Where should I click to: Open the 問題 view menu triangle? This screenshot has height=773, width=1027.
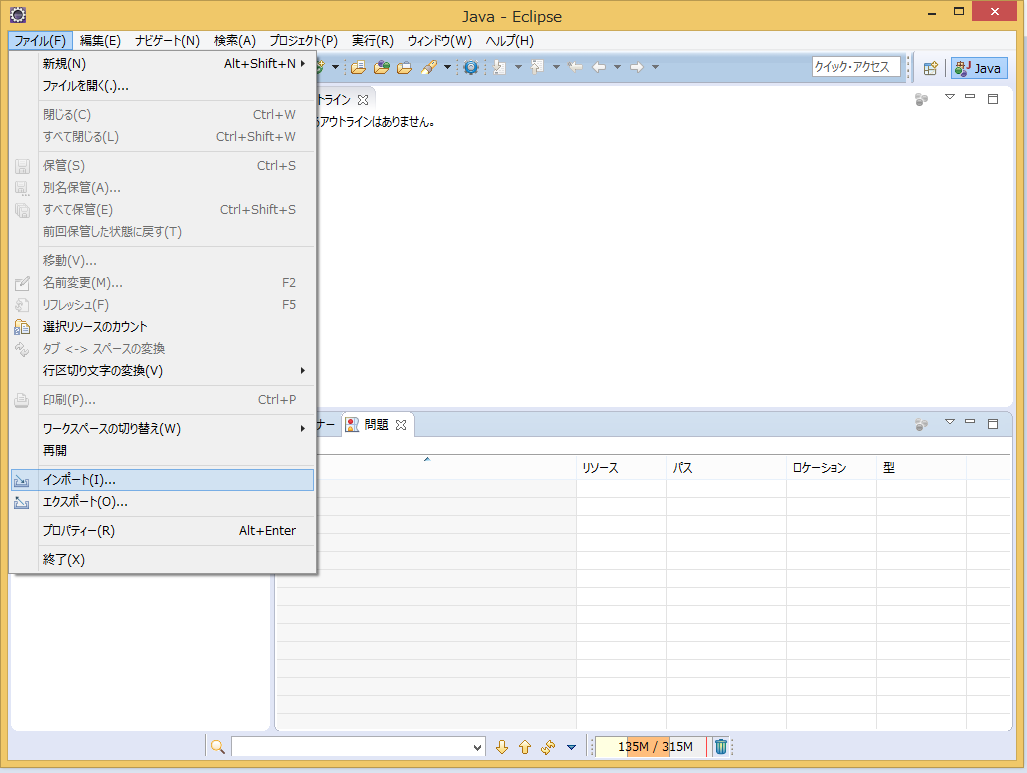click(950, 421)
